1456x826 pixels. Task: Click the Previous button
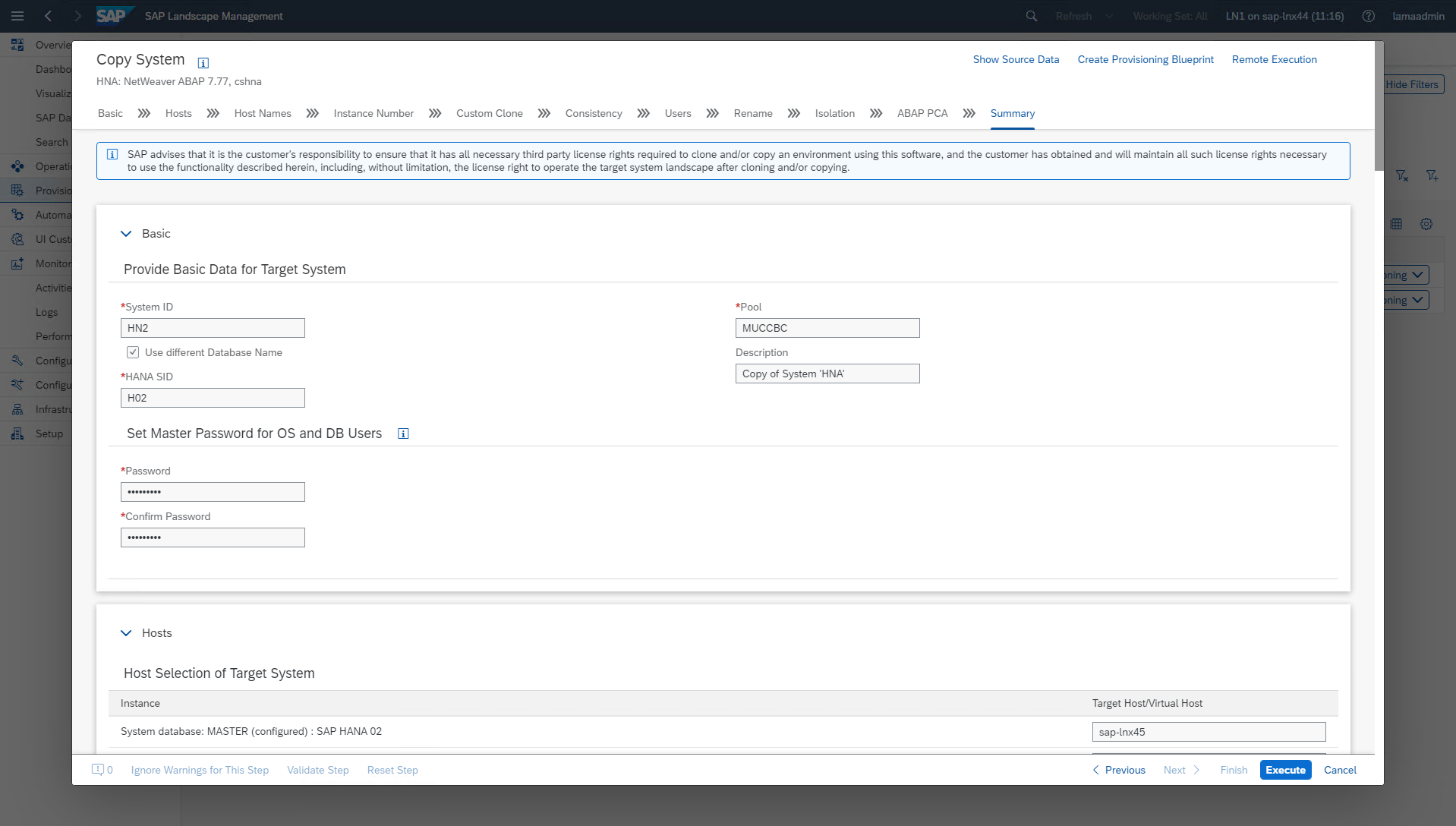pos(1119,770)
